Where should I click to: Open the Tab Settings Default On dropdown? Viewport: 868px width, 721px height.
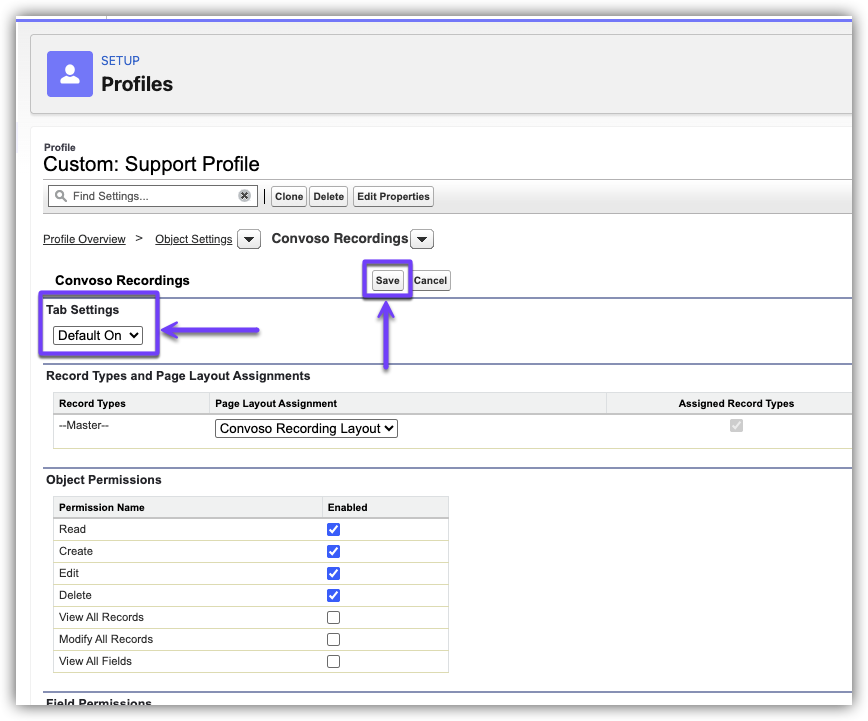point(98,336)
